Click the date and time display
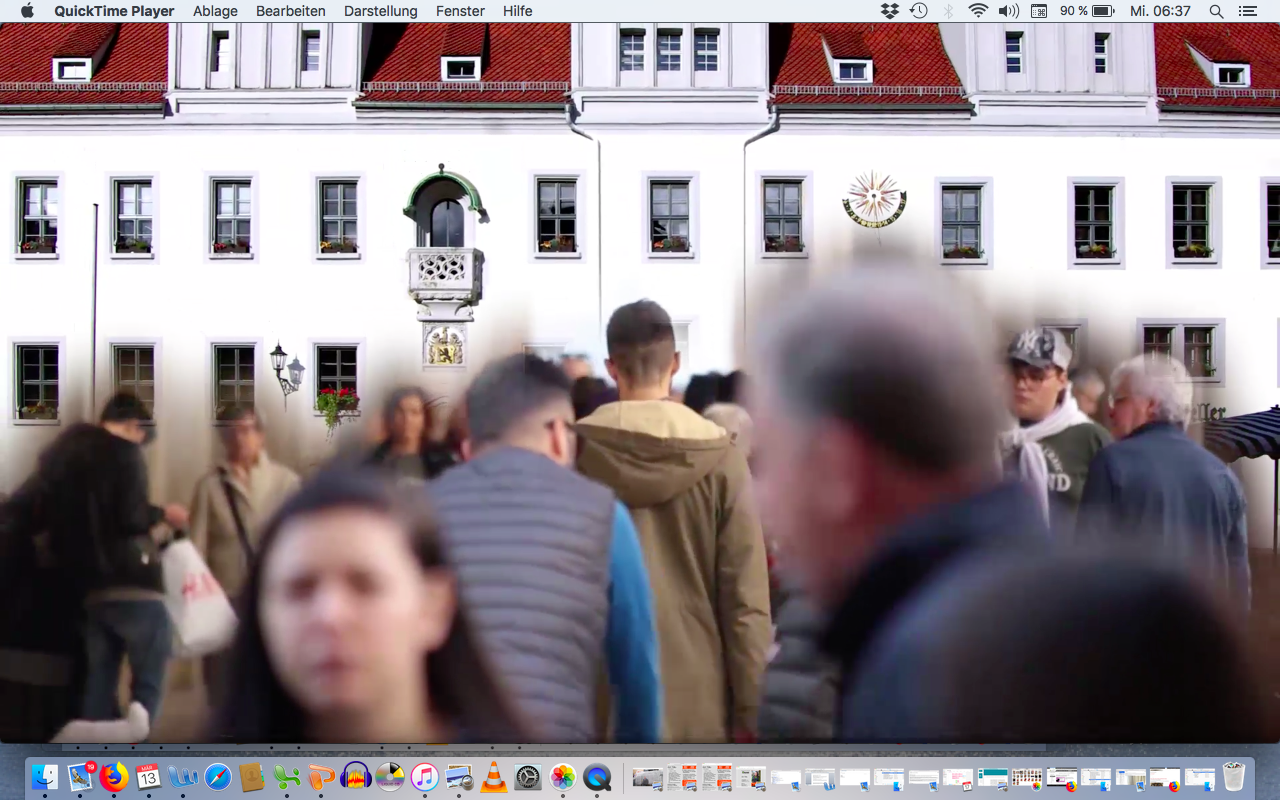The width and height of the screenshot is (1280, 800). coord(1160,11)
